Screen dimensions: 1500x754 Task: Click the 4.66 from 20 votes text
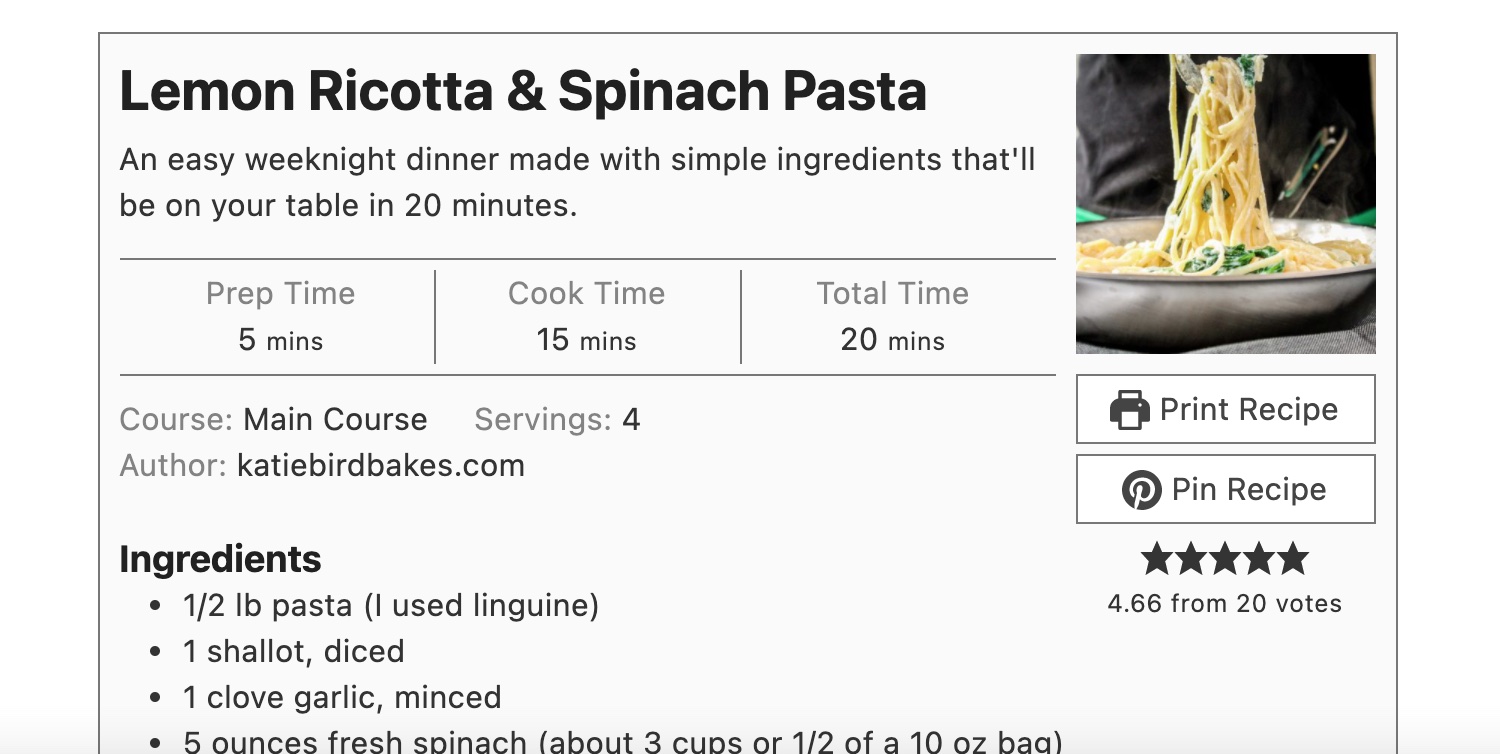point(1225,603)
